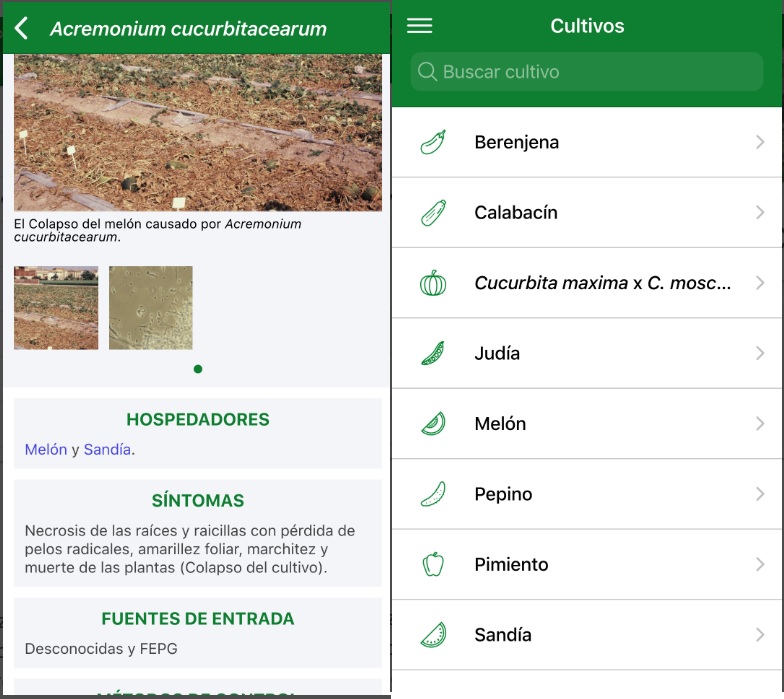Tap the back arrow in header
The height and width of the screenshot is (699, 784).
[22, 28]
